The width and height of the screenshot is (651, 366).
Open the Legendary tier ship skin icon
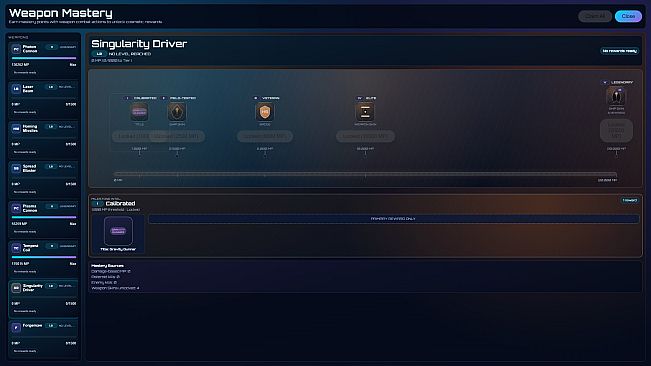[x=616, y=96]
